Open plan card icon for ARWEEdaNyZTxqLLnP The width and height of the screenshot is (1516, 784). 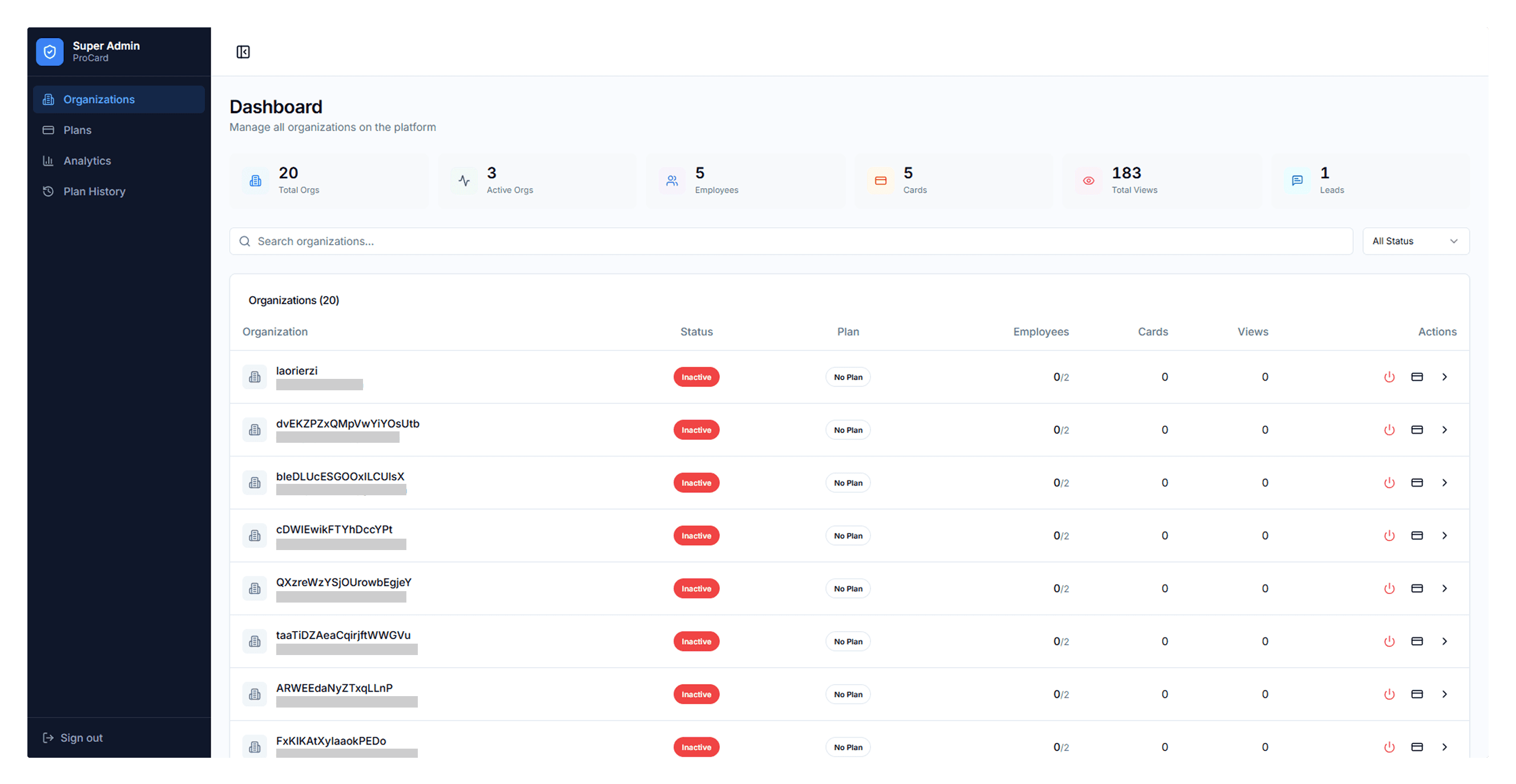tap(1417, 694)
